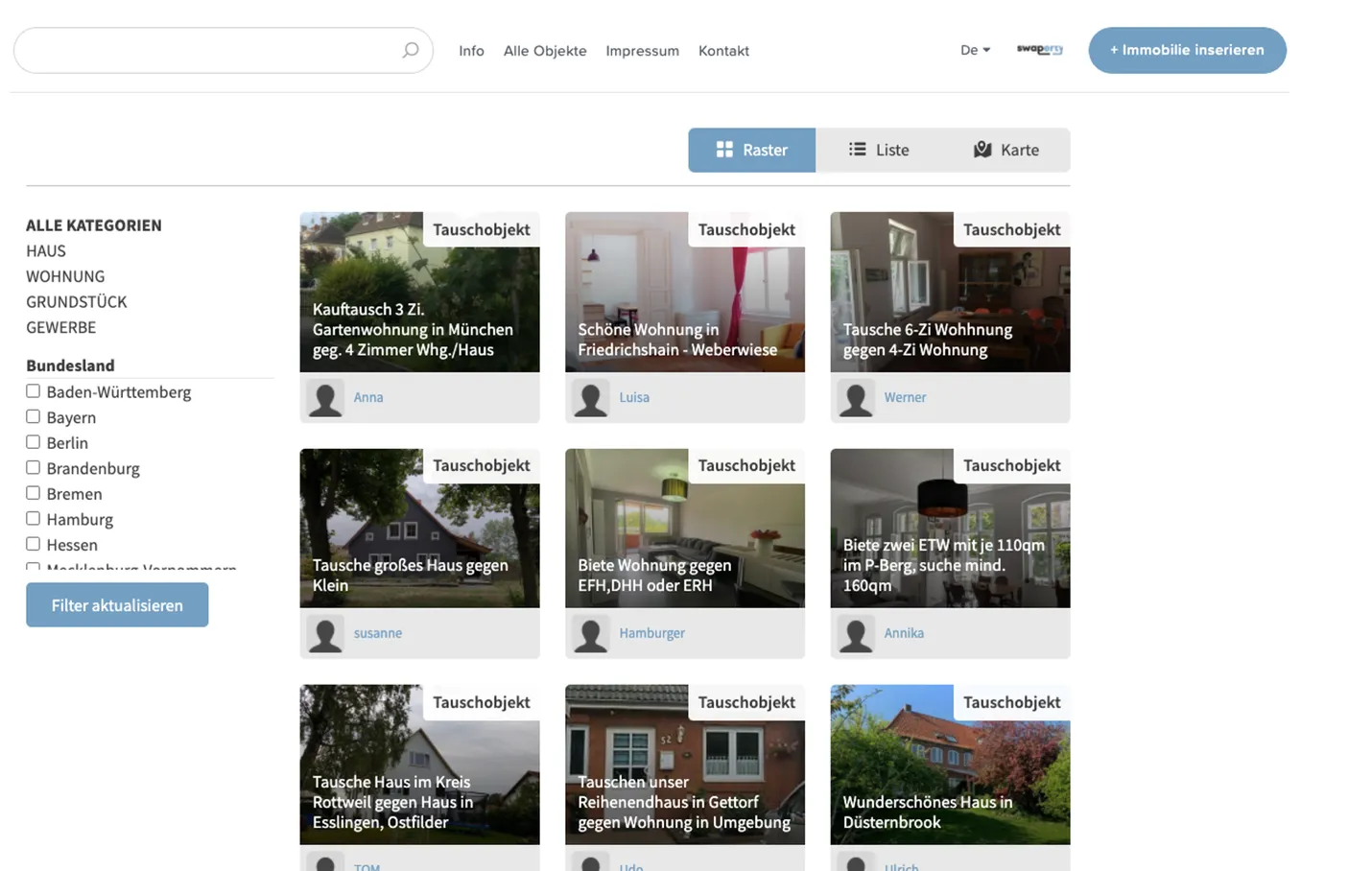
Task: Switch to Liste view
Action: [879, 150]
